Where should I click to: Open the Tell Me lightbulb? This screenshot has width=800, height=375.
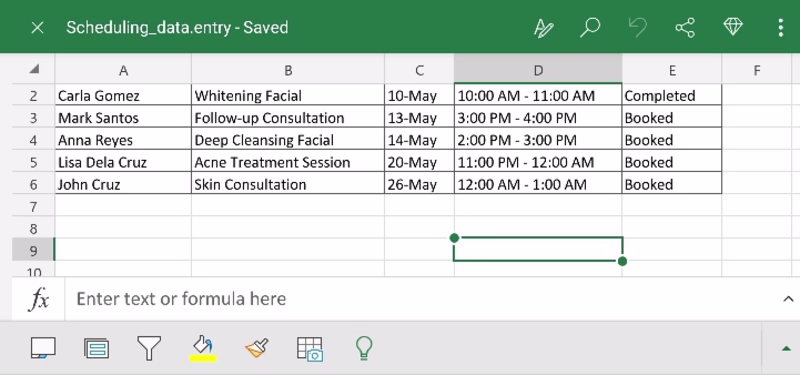coord(363,348)
